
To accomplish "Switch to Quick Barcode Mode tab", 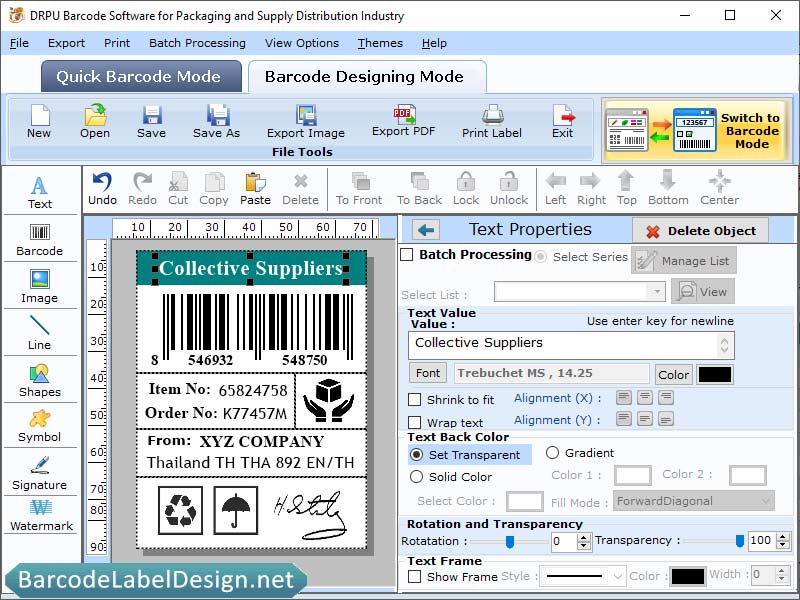I will [140, 76].
